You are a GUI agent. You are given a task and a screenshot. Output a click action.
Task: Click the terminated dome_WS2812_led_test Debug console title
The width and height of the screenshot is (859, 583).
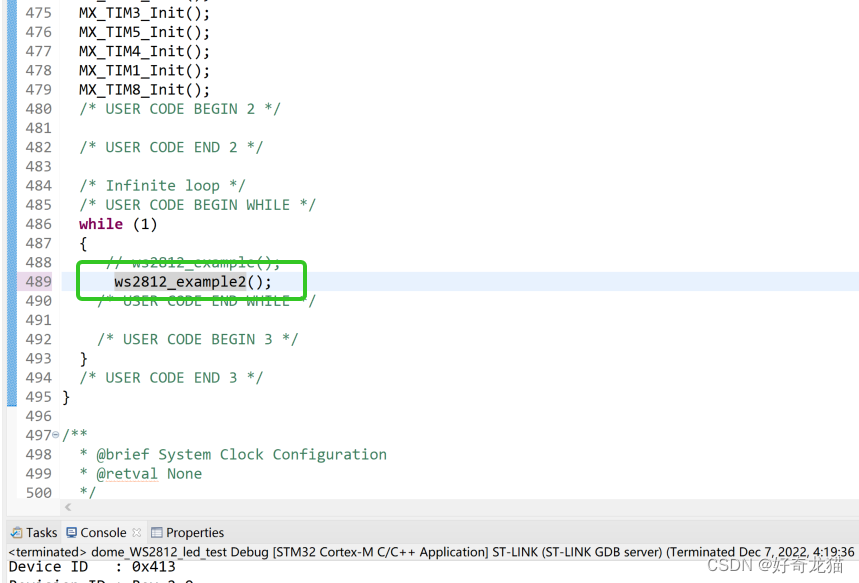(x=431, y=552)
